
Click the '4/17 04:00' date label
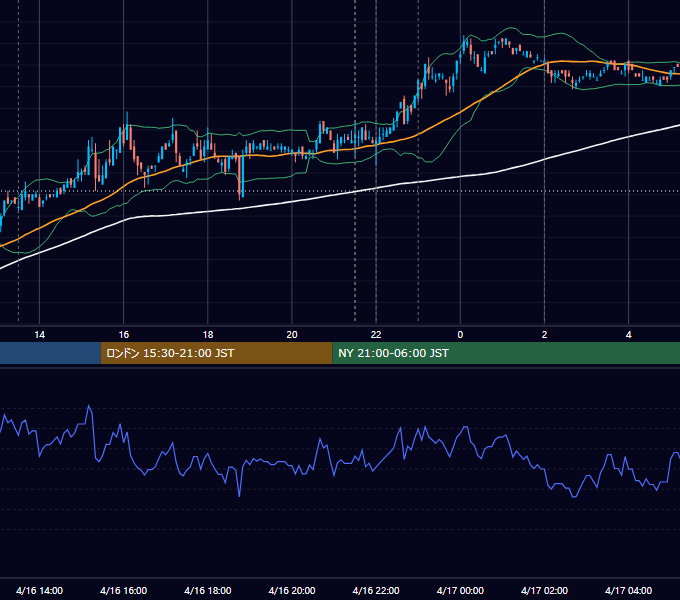coord(628,590)
